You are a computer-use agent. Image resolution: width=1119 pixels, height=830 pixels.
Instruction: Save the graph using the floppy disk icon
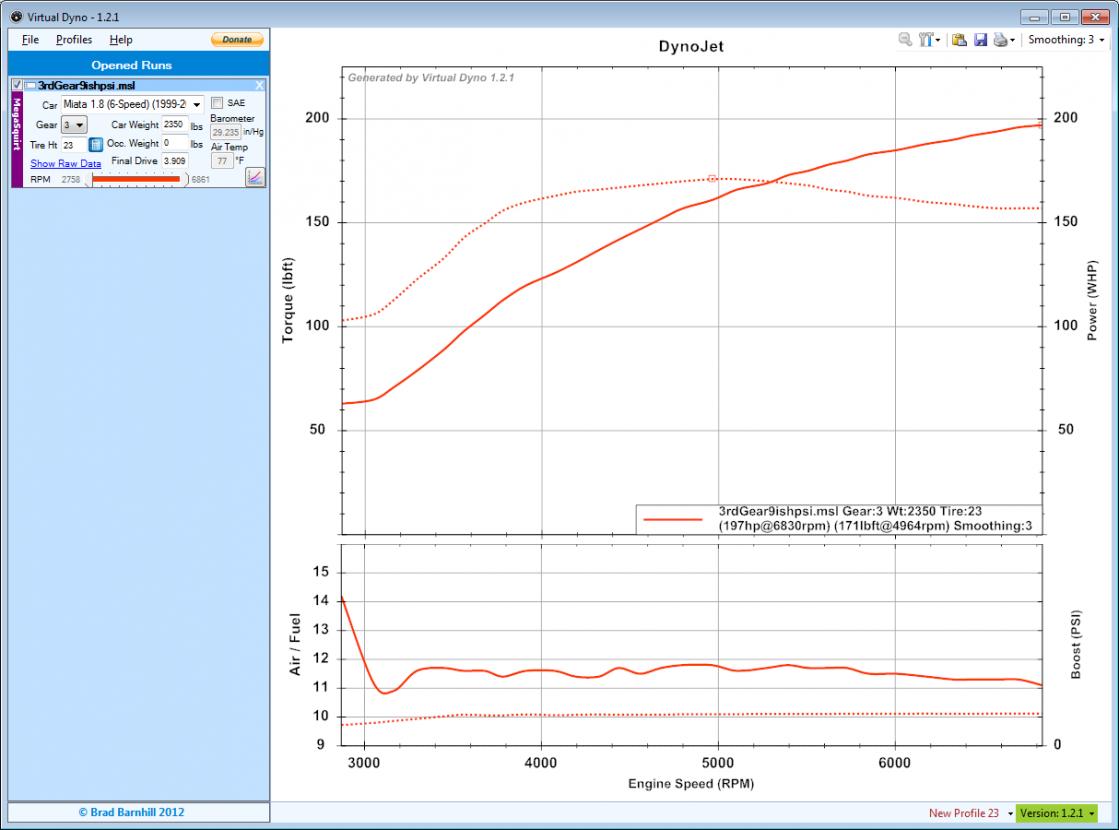980,40
